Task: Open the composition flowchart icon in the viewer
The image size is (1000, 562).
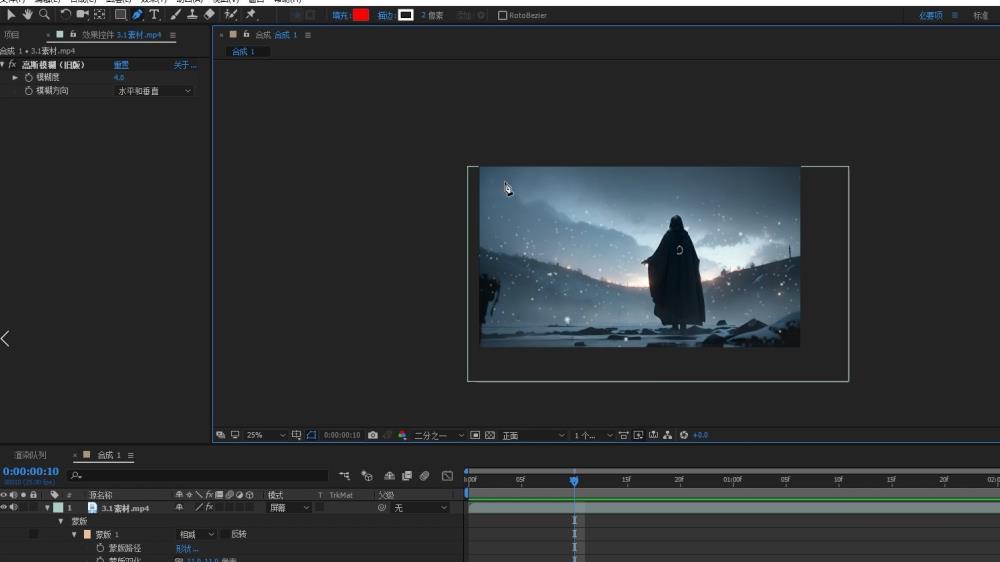Action: [x=668, y=435]
